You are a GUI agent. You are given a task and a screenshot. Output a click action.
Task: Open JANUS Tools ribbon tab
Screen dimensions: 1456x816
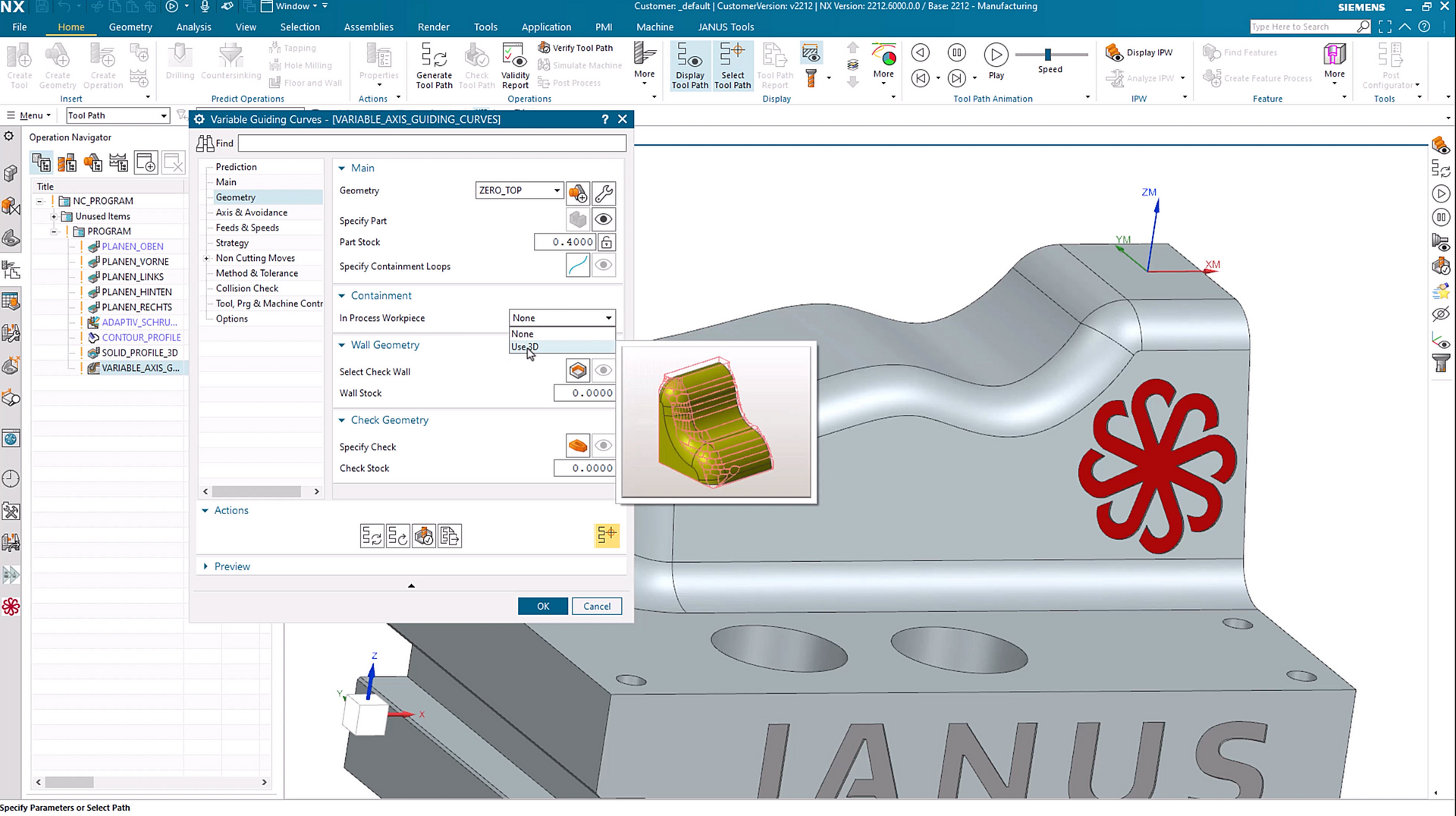[x=726, y=27]
